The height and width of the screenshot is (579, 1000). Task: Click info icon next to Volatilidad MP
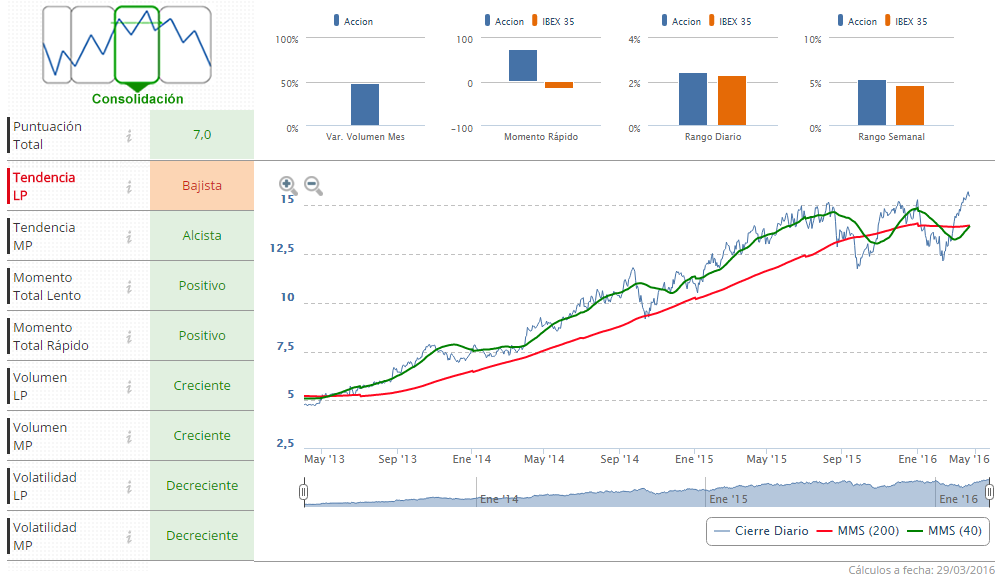129,536
